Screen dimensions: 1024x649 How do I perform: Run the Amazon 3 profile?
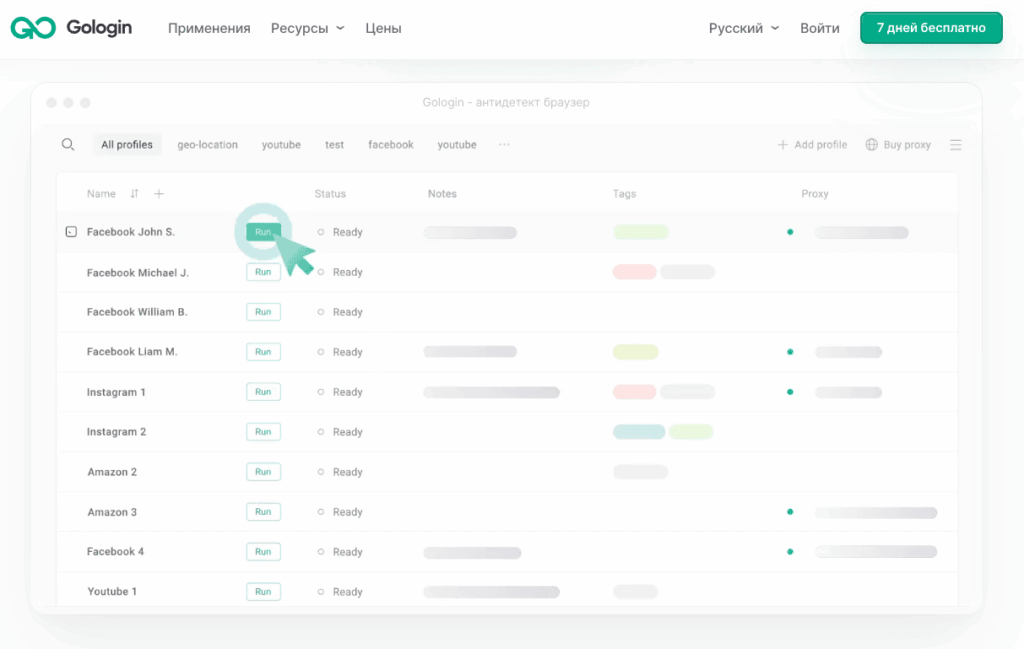[x=263, y=512]
